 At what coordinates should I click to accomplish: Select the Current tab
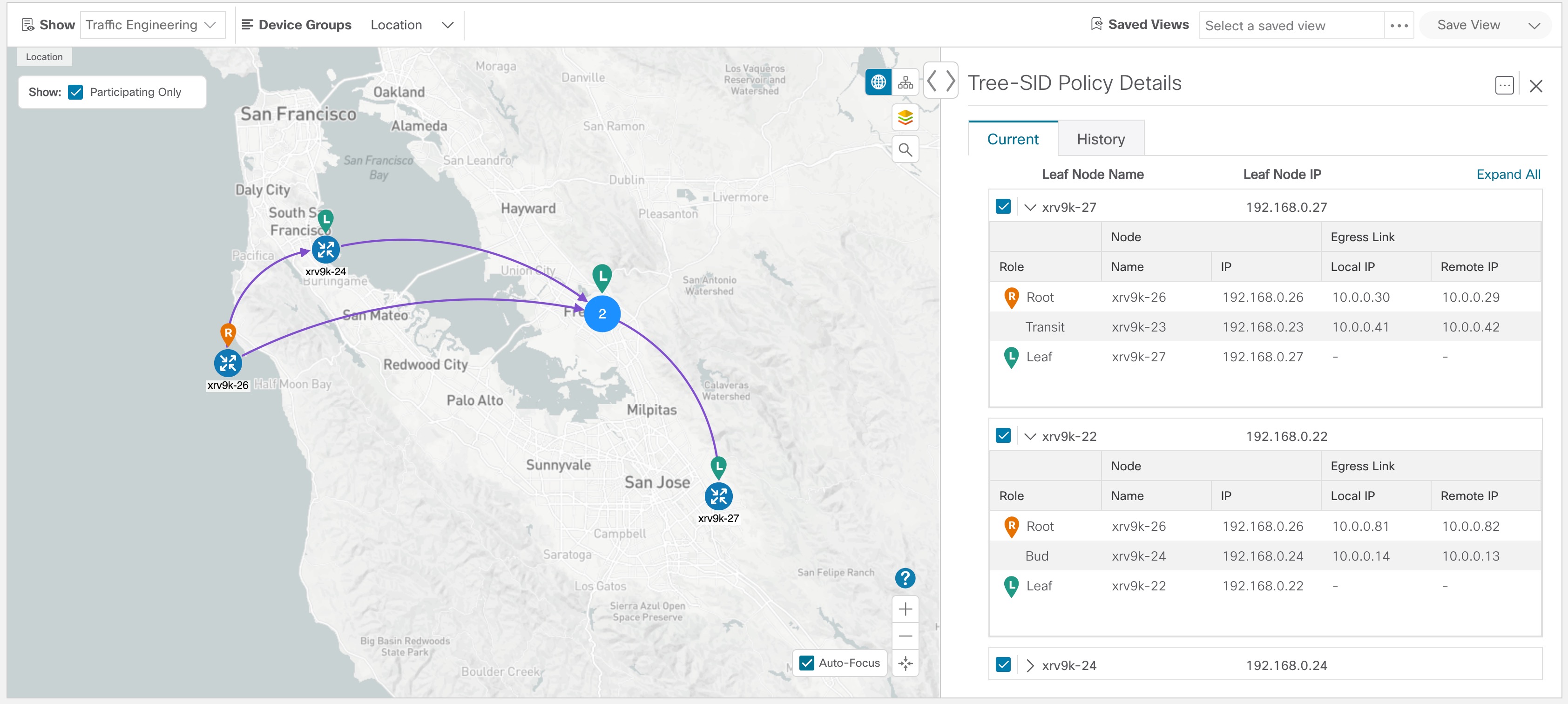[1013, 140]
